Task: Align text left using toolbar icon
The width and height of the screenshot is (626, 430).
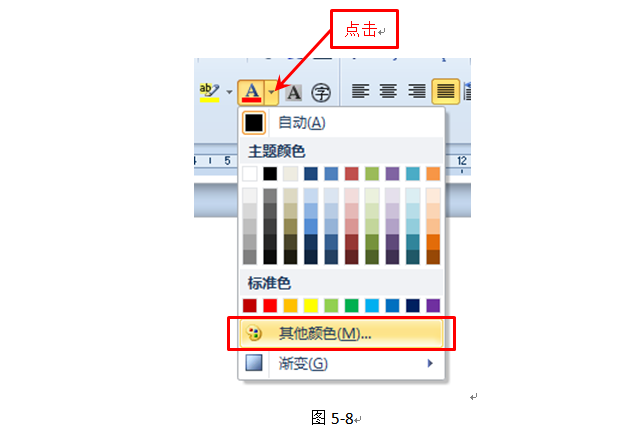Action: [x=360, y=91]
